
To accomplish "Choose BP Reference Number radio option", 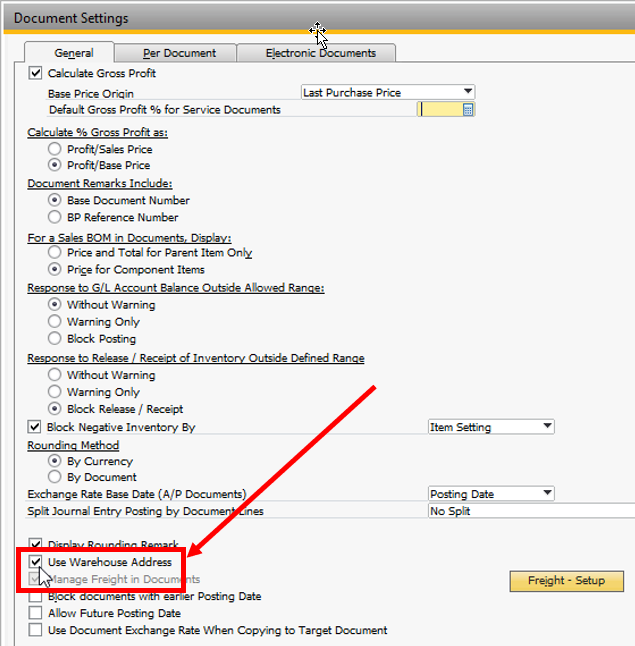I will pyautogui.click(x=55, y=217).
